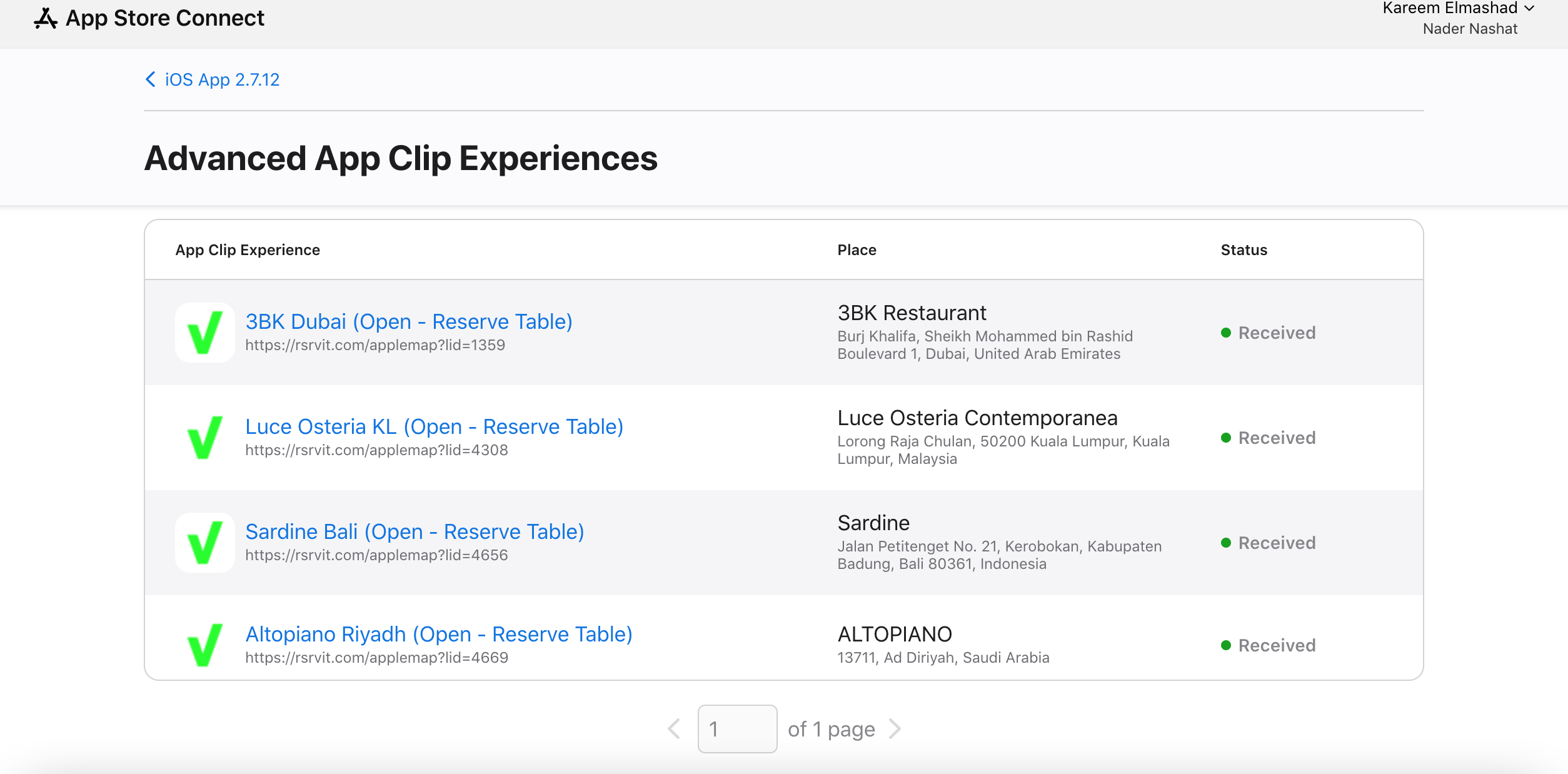Click the Jalan Petitenget address text
This screenshot has width=1568, height=774.
point(999,555)
